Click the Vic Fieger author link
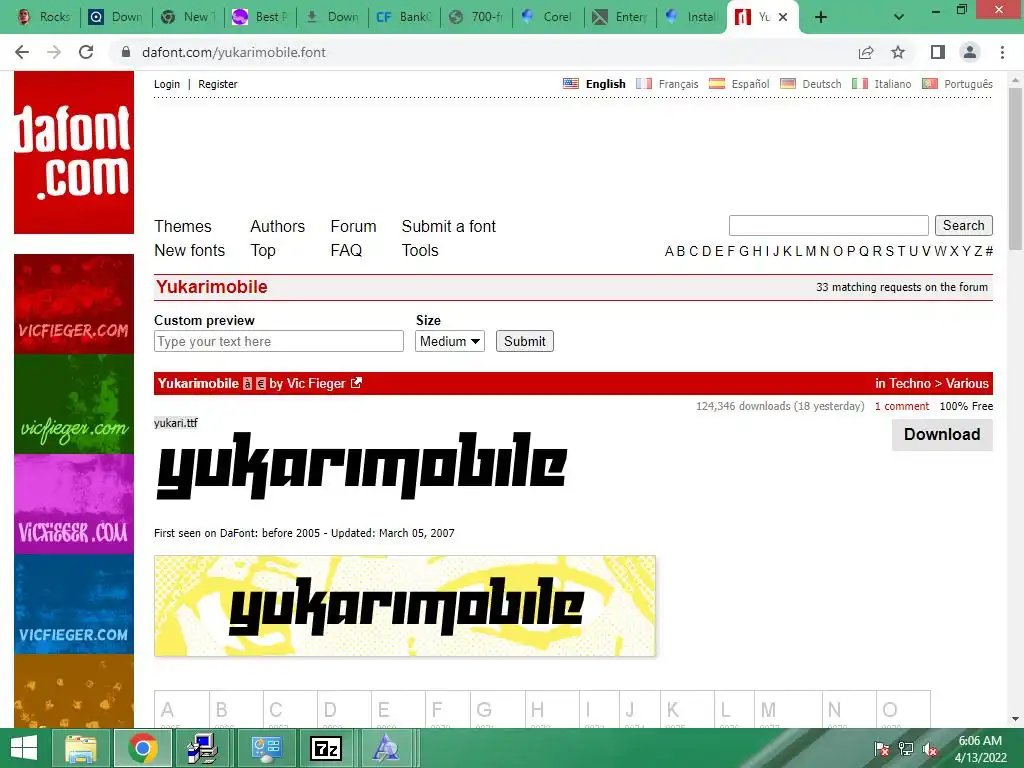 coord(316,383)
